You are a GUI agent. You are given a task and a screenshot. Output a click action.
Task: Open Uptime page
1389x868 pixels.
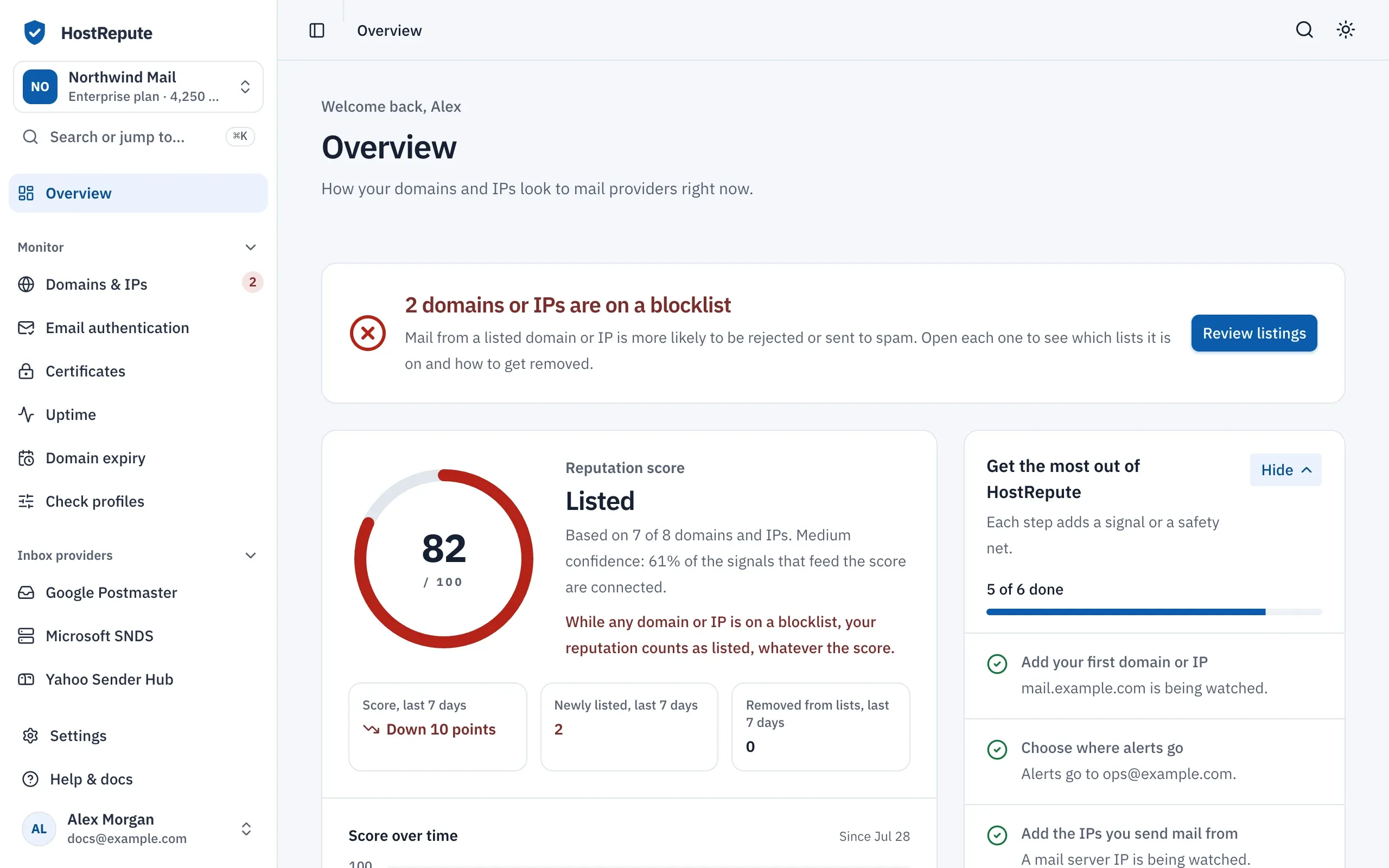[138, 414]
